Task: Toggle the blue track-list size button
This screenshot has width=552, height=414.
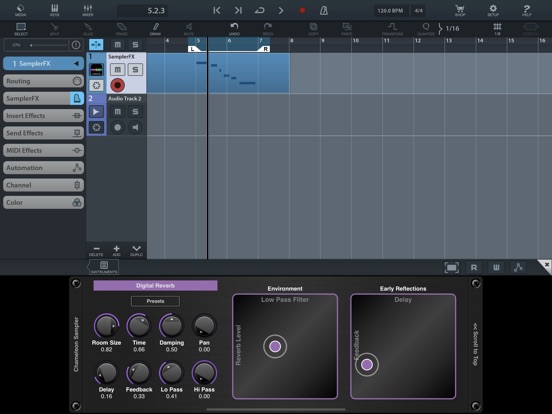Action: tap(96, 45)
